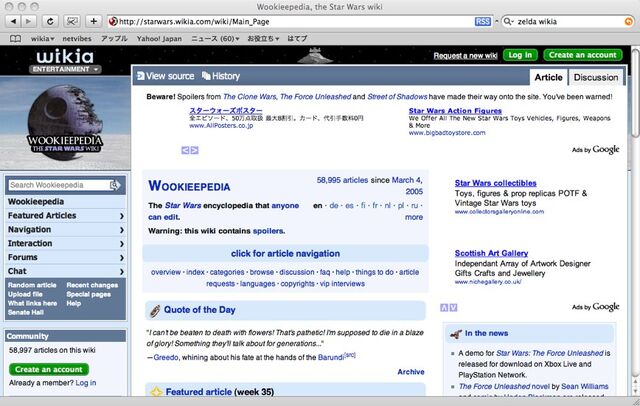
Task: Switch to the Article tab
Action: tap(548, 78)
